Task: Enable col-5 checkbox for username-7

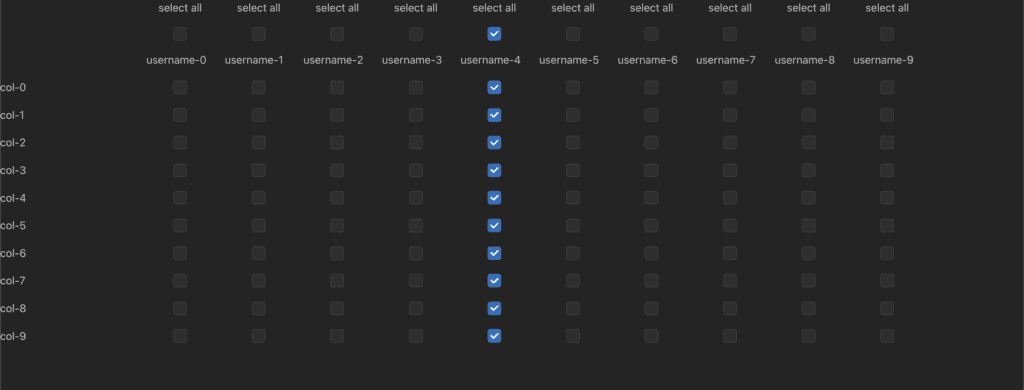Action: 730,225
